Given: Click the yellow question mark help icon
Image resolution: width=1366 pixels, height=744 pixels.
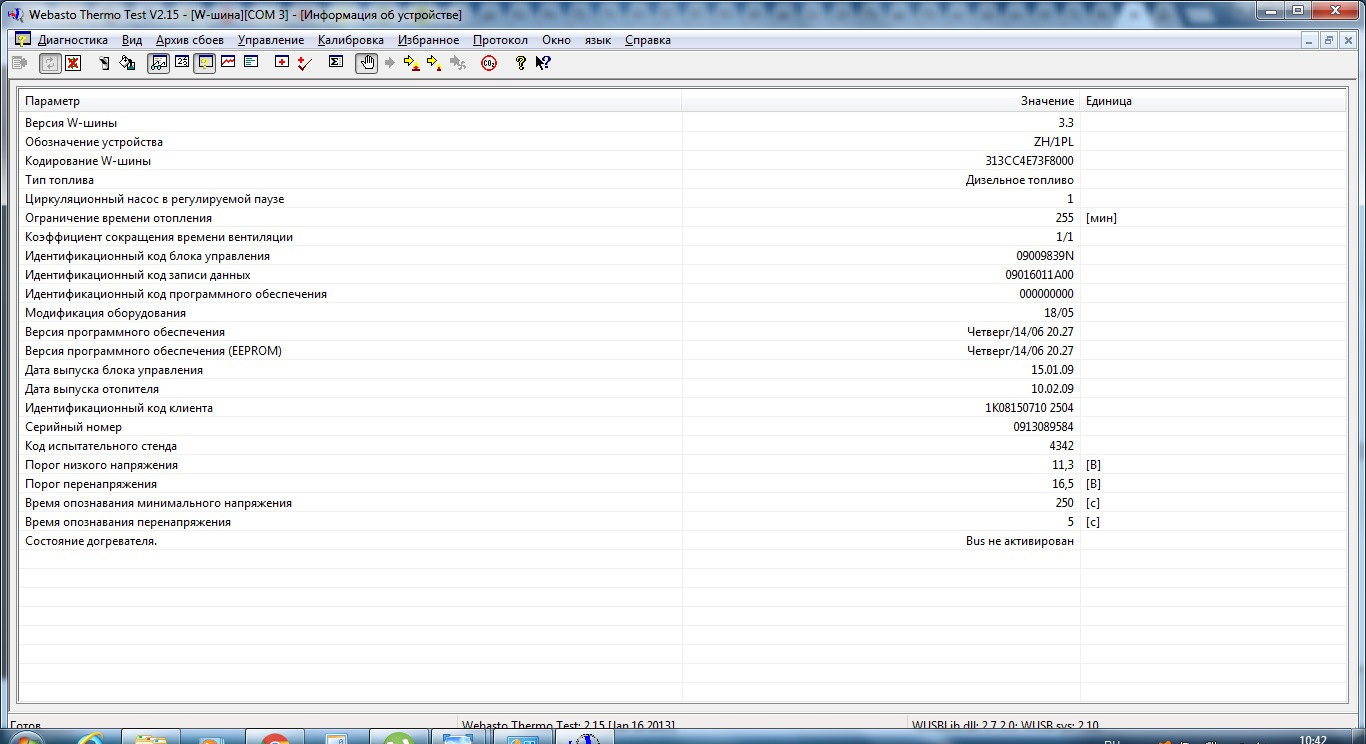Looking at the screenshot, I should click(x=520, y=63).
